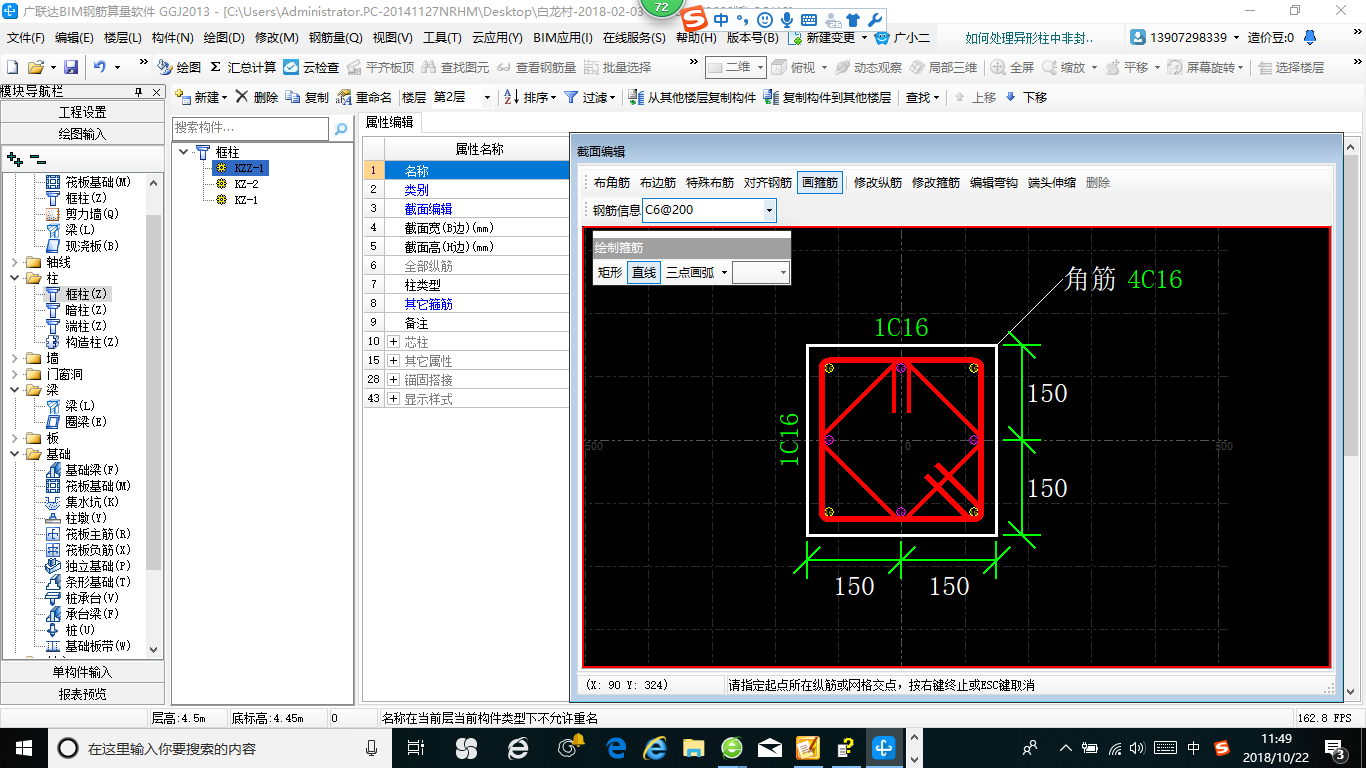Viewport: 1366px width, 768px height.
Task: Open the 文件(F) menu
Action: coord(26,38)
